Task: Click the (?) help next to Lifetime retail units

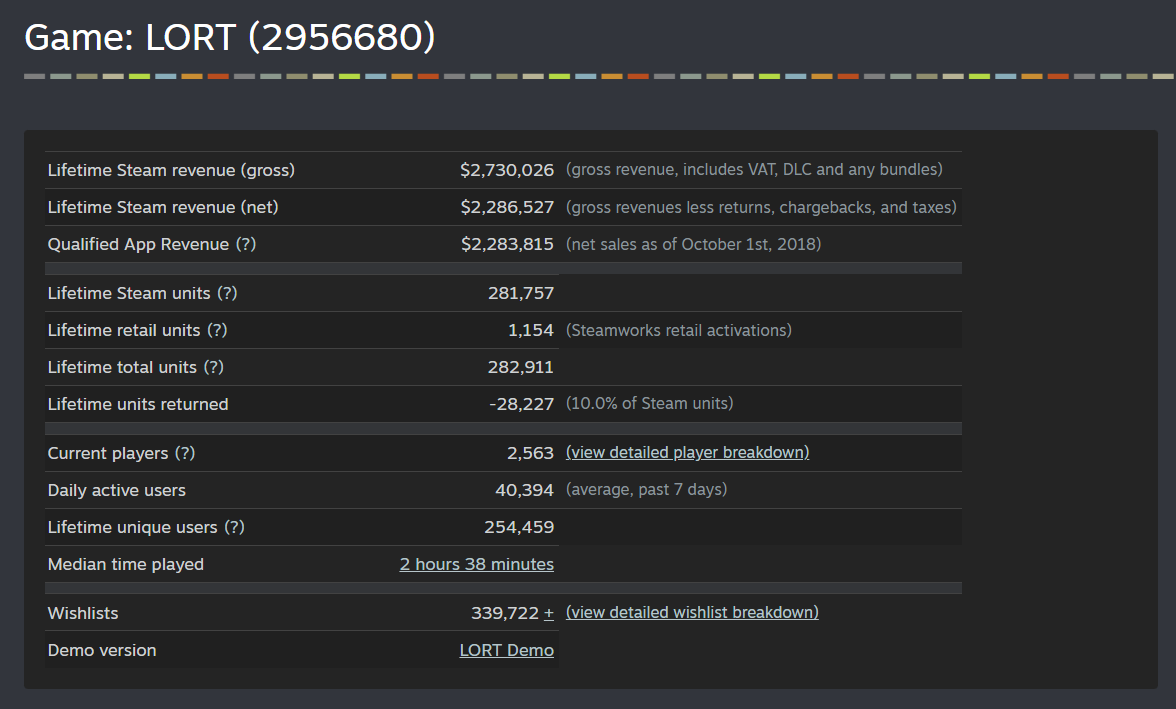Action: 217,330
